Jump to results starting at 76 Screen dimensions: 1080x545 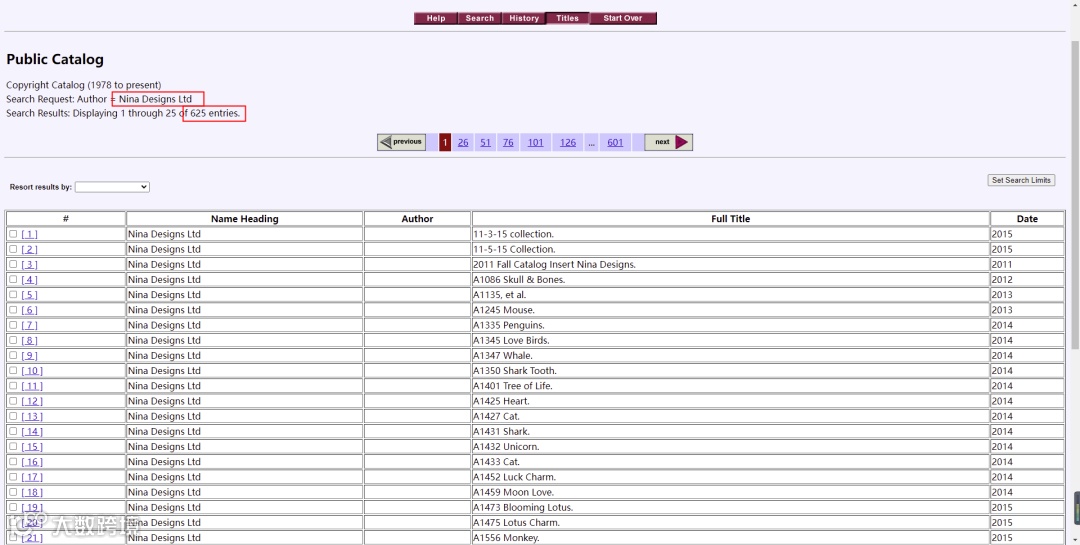(508, 143)
